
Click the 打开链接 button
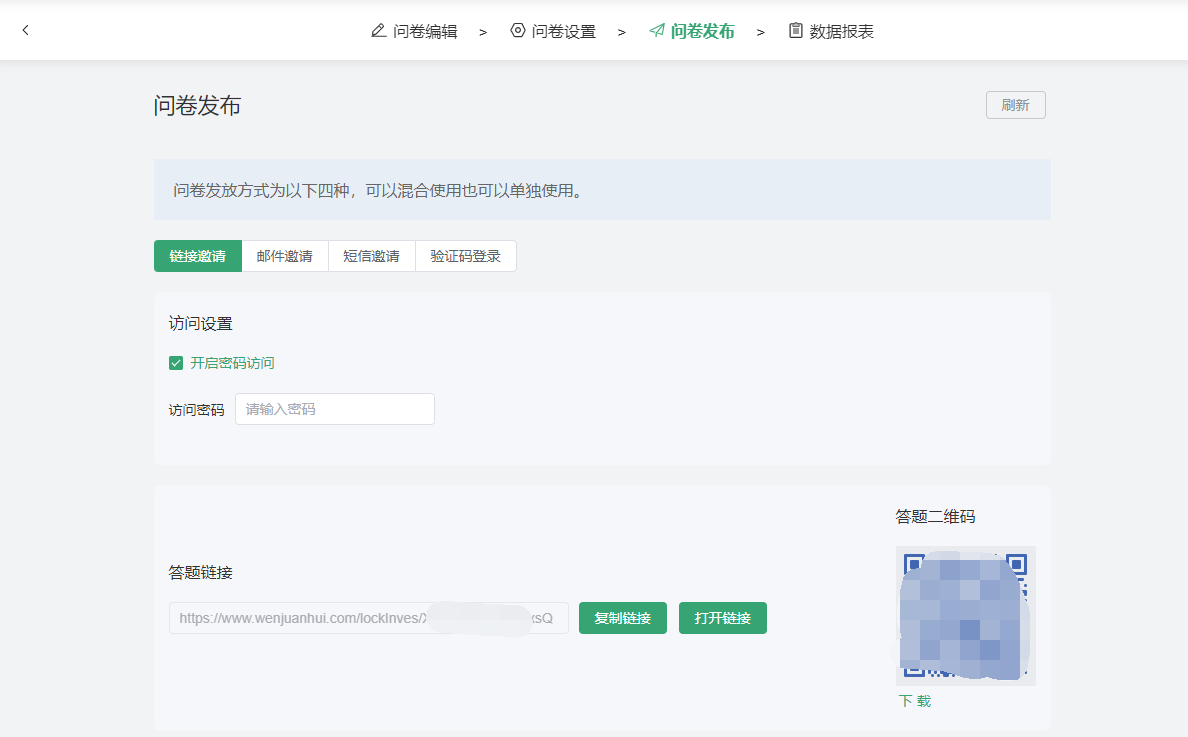[723, 618]
